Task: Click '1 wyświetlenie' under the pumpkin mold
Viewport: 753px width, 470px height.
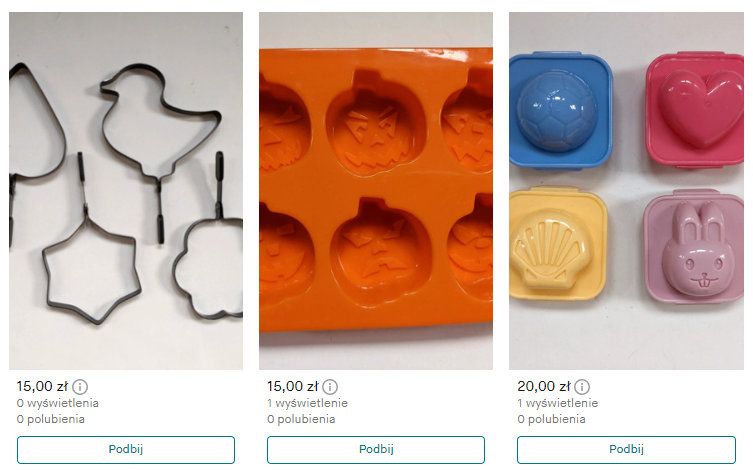Action: (x=307, y=403)
